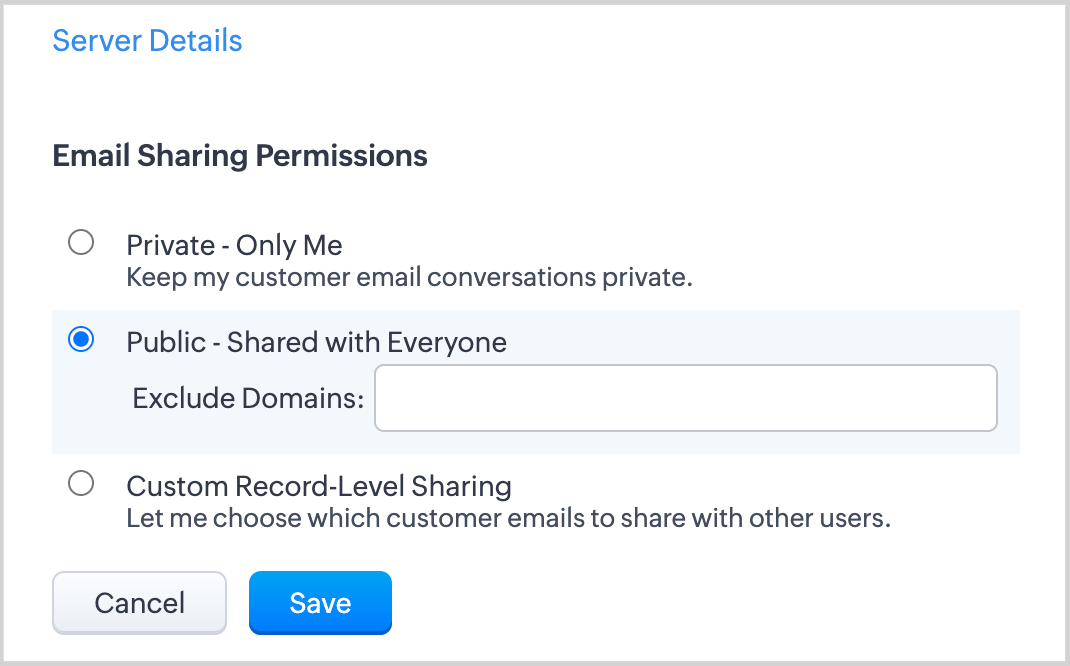Click the 'Exclude Domains:' field label
This screenshot has width=1070, height=666.
tap(248, 398)
